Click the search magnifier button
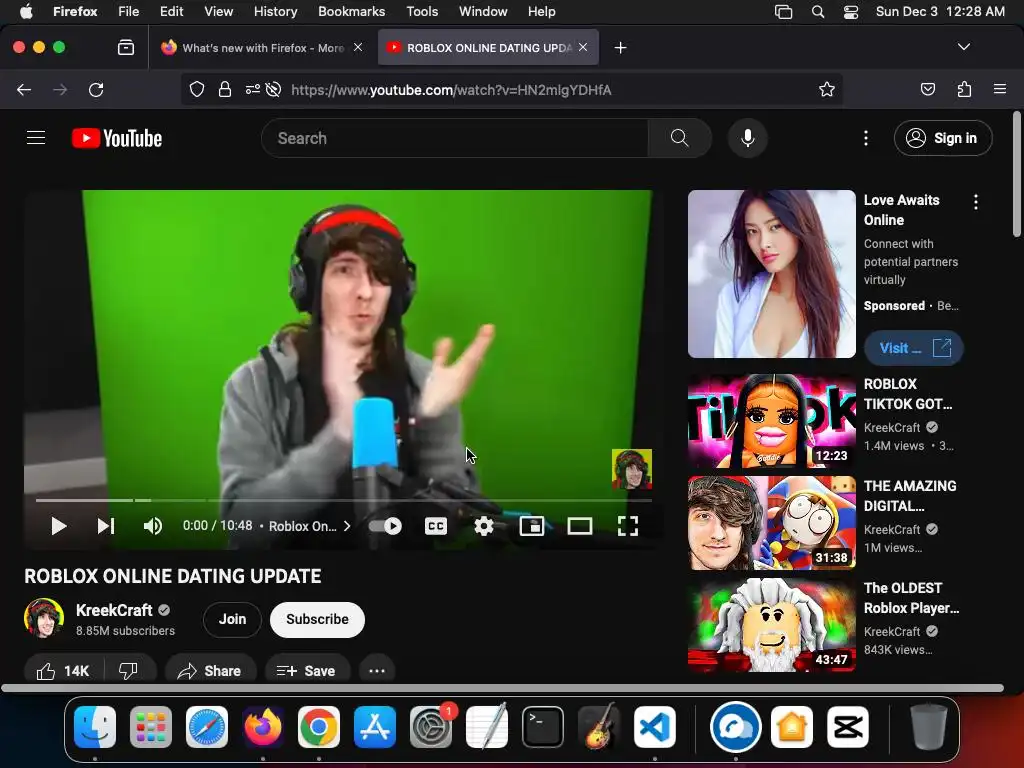Image resolution: width=1024 pixels, height=768 pixels. click(679, 138)
